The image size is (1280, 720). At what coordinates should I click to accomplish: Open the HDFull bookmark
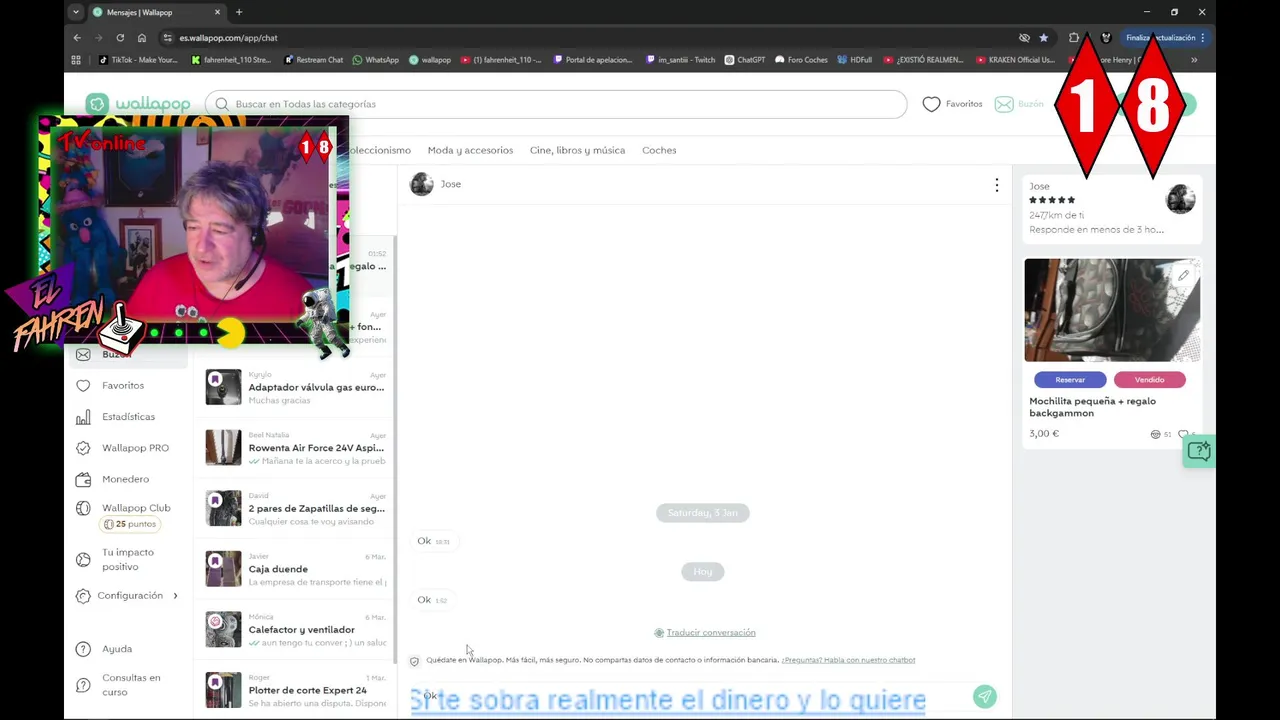coord(854,60)
